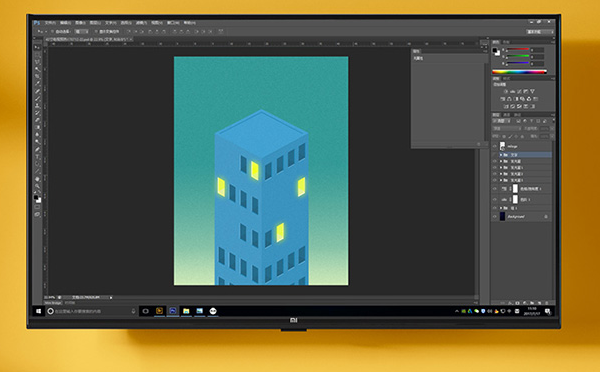Viewport: 600px width, 372px height.
Task: Select the Crop tool
Action: 37,77
